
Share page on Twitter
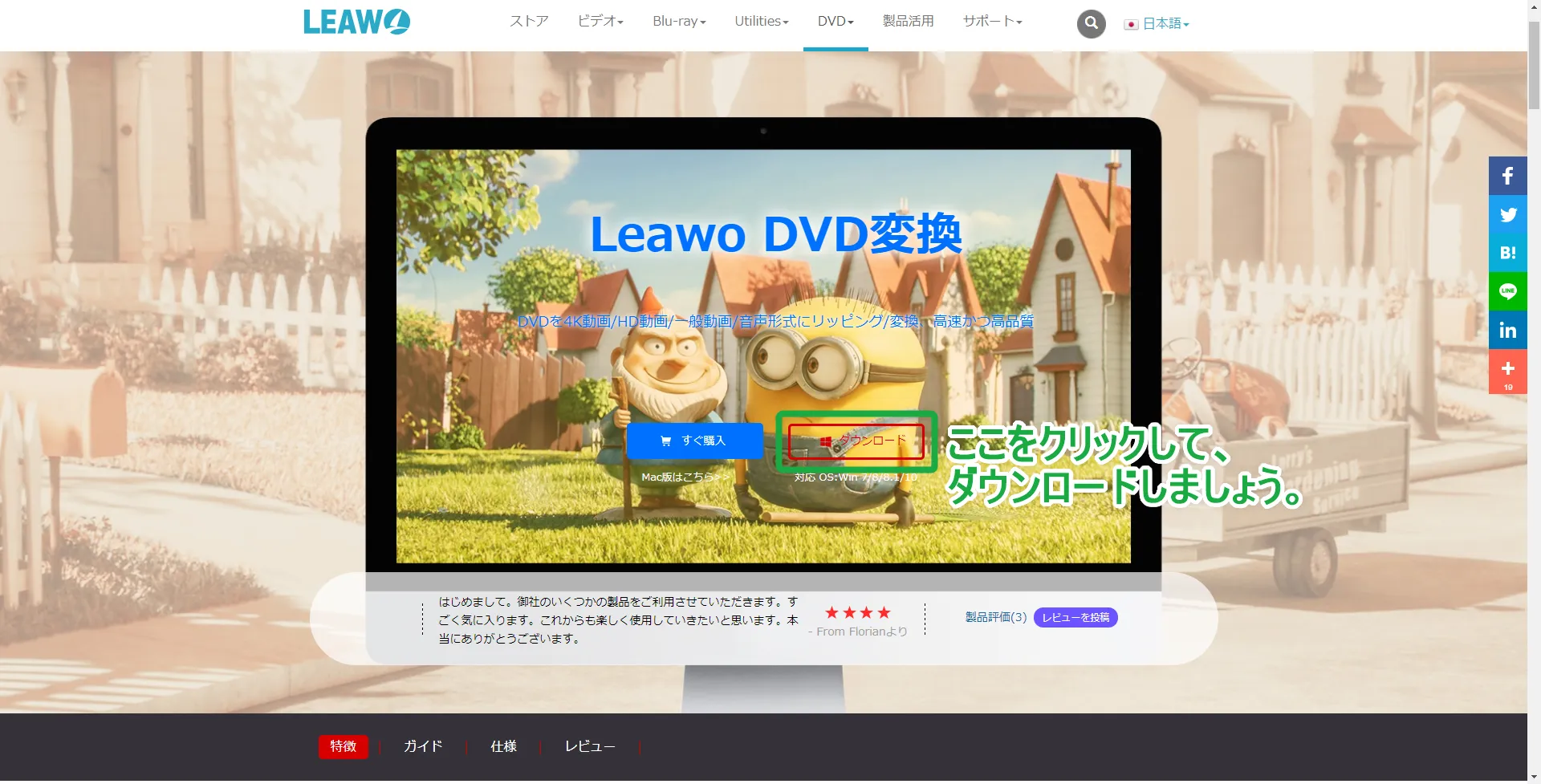1507,214
